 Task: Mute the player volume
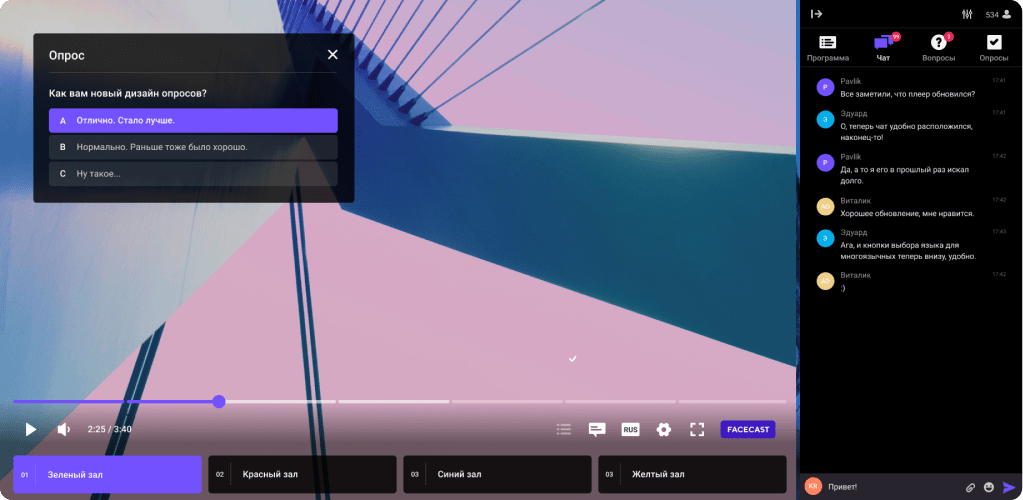click(64, 429)
